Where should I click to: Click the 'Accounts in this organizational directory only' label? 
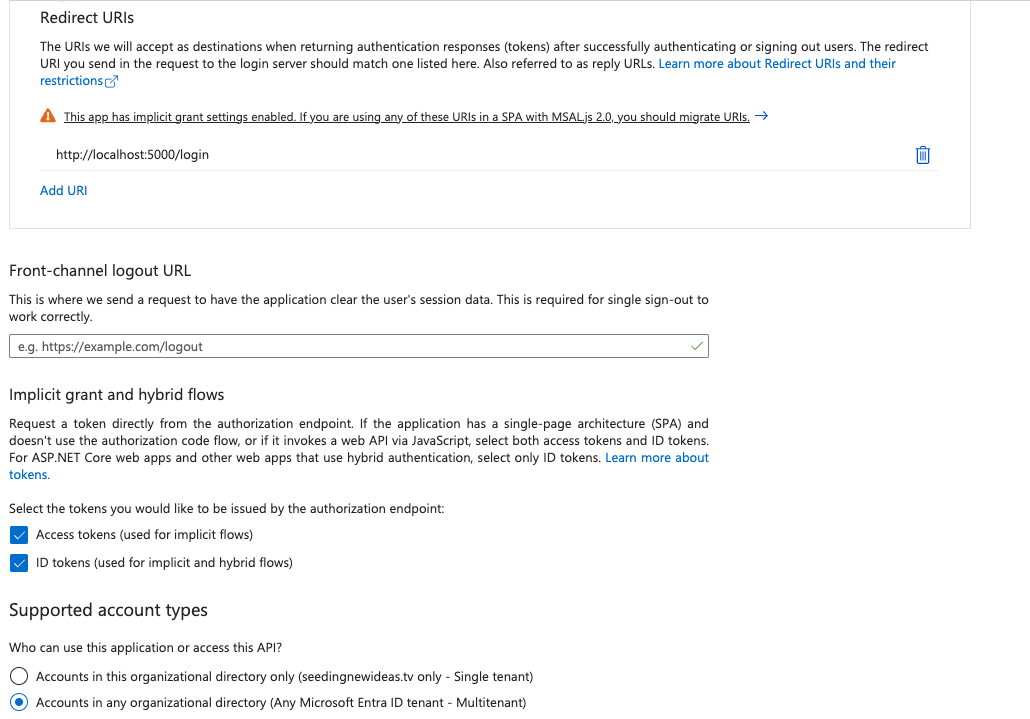284,676
